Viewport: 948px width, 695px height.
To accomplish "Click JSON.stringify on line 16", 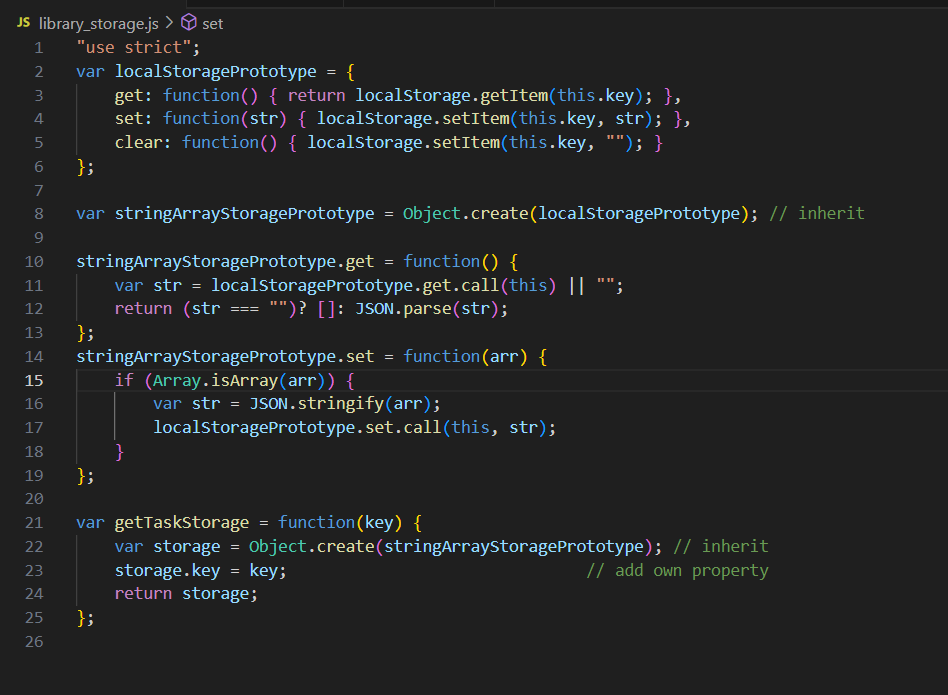I will [317, 404].
